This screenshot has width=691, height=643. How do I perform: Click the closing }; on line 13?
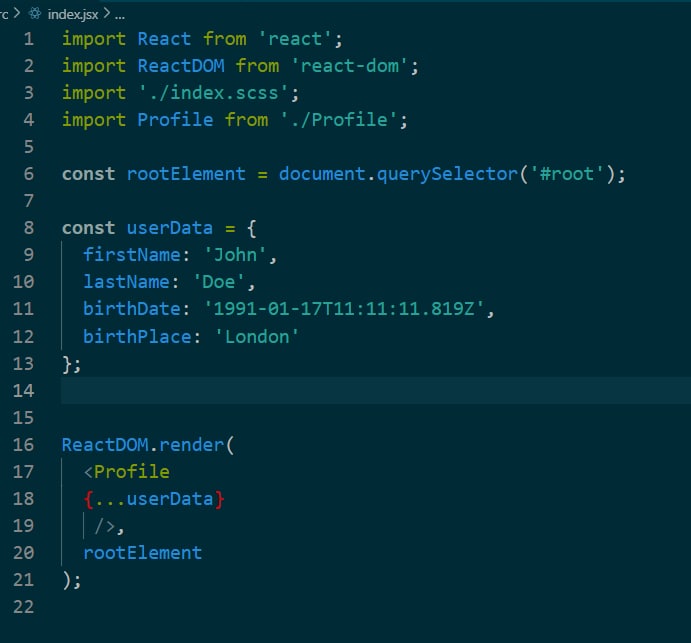point(71,364)
